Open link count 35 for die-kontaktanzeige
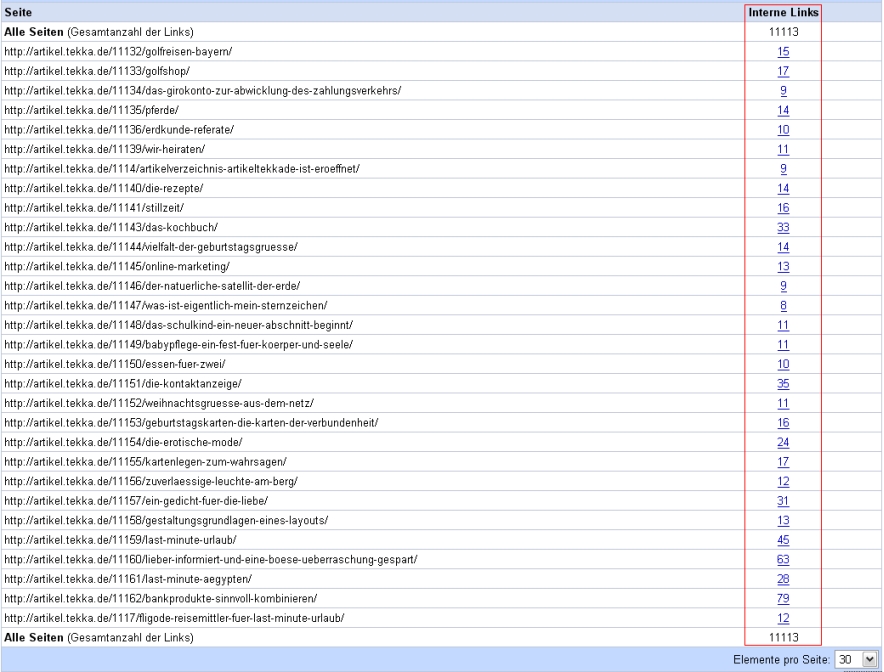The height and width of the screenshot is (672, 884). pyautogui.click(x=783, y=384)
